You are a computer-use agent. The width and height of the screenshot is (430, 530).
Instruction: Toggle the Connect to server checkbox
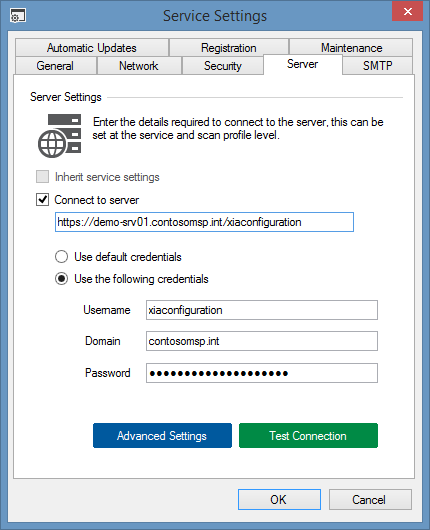point(43,200)
